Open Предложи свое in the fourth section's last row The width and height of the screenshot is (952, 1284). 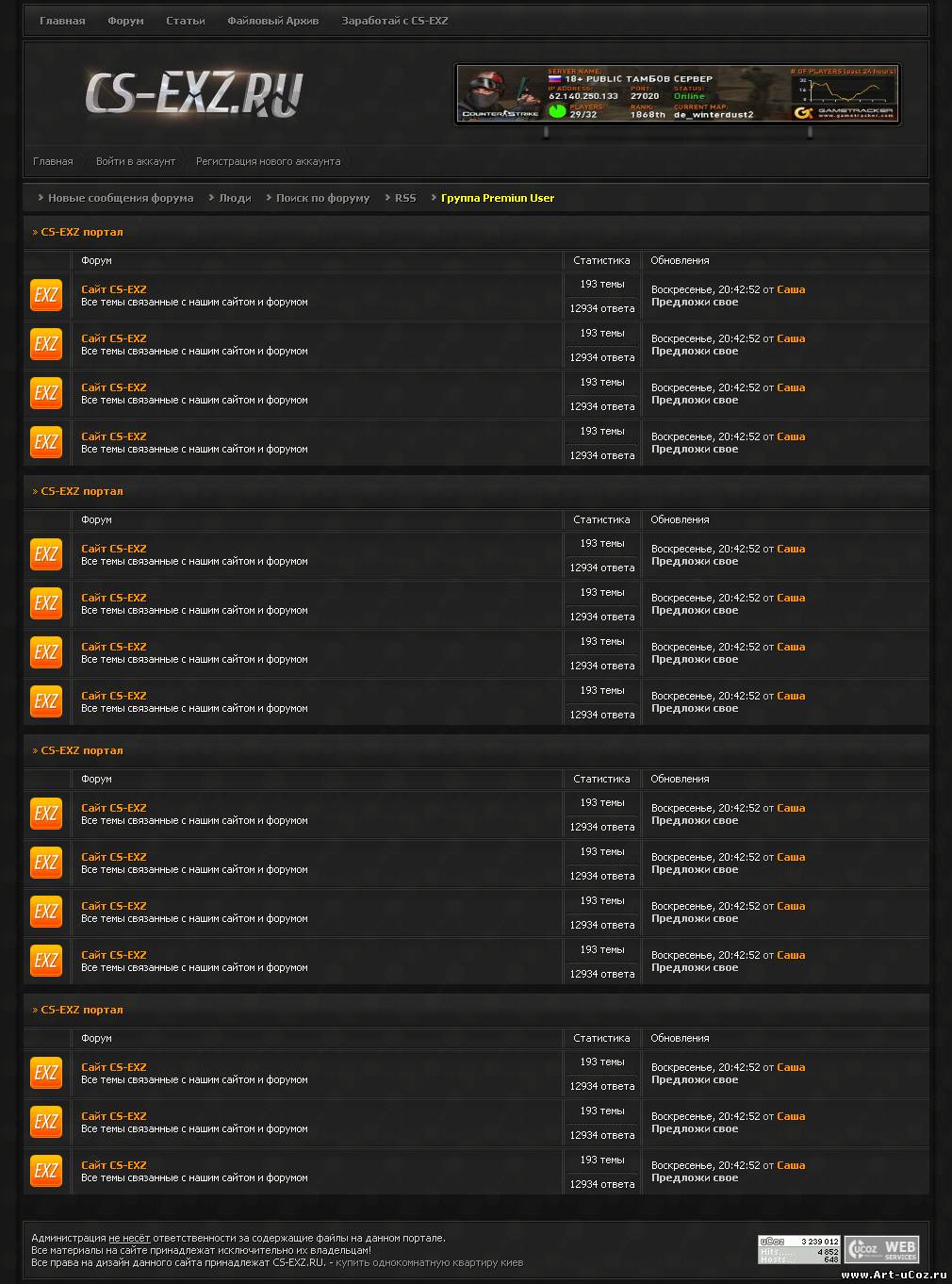695,1178
